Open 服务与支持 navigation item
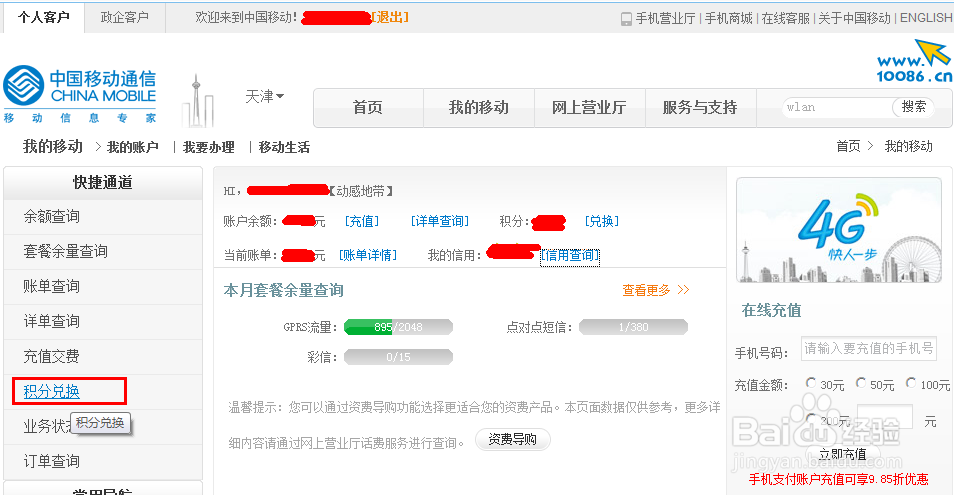Image resolution: width=954 pixels, height=495 pixels. [700, 108]
